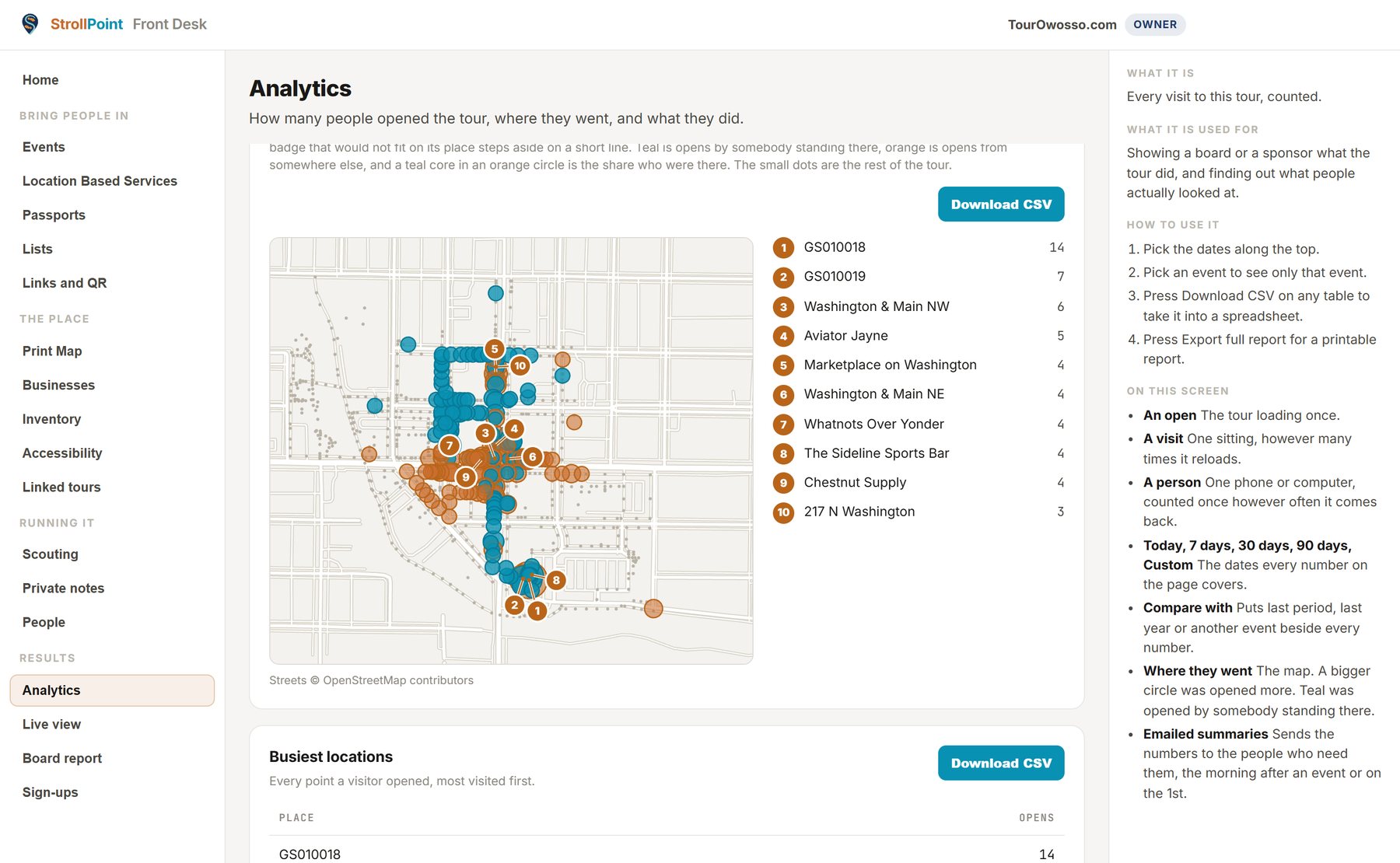Navigate to Print Map
The image size is (1400, 863).
pyautogui.click(x=112, y=351)
